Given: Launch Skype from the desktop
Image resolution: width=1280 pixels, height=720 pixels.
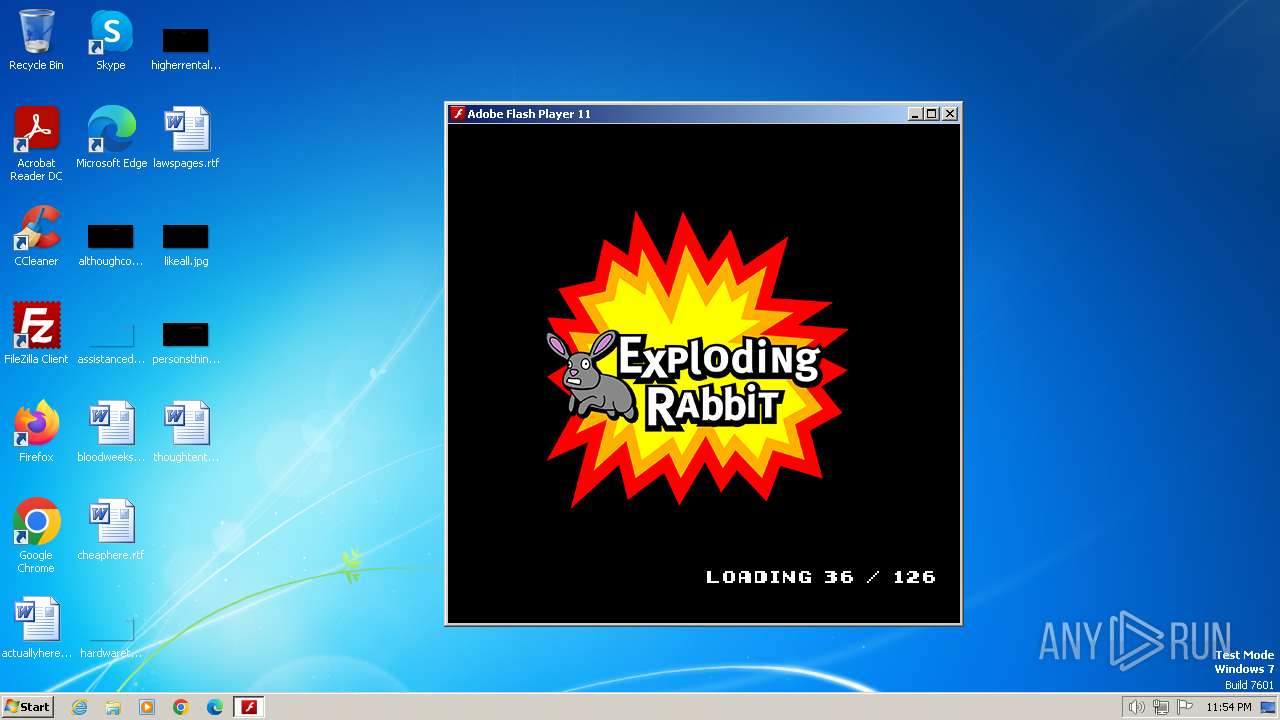Looking at the screenshot, I should tap(111, 40).
